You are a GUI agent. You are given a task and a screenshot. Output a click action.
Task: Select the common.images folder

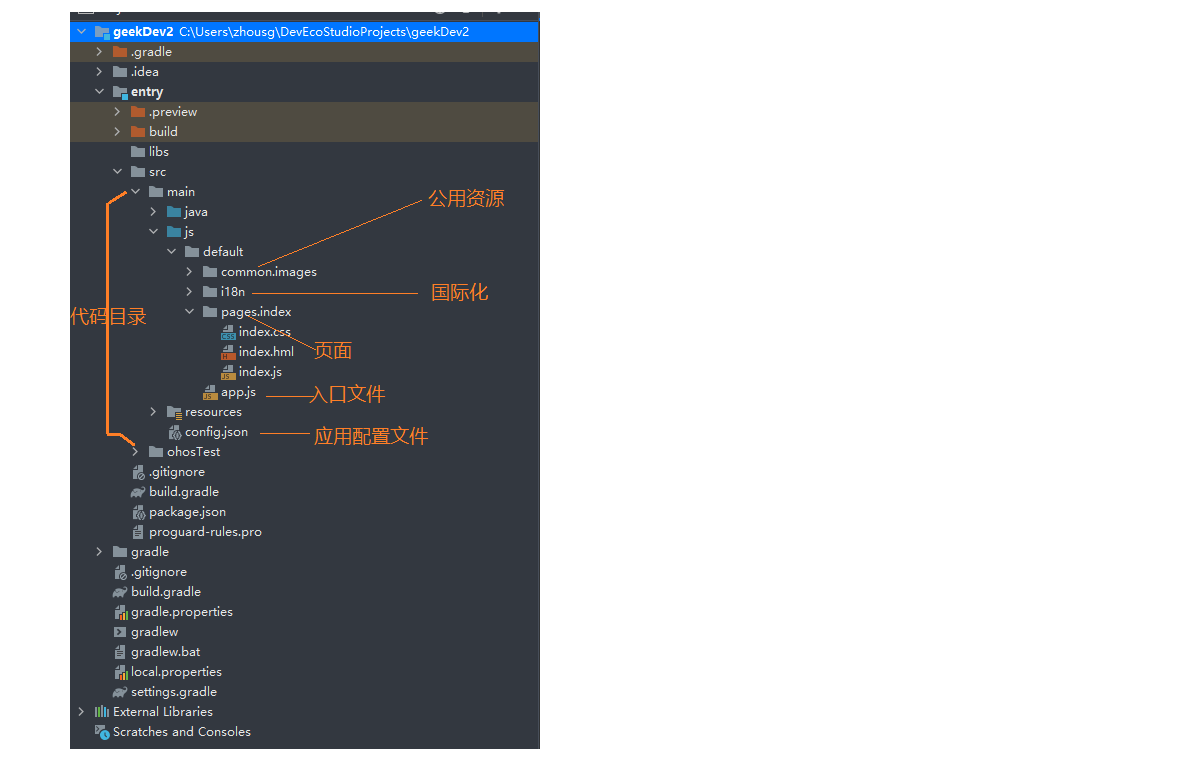[x=268, y=272]
